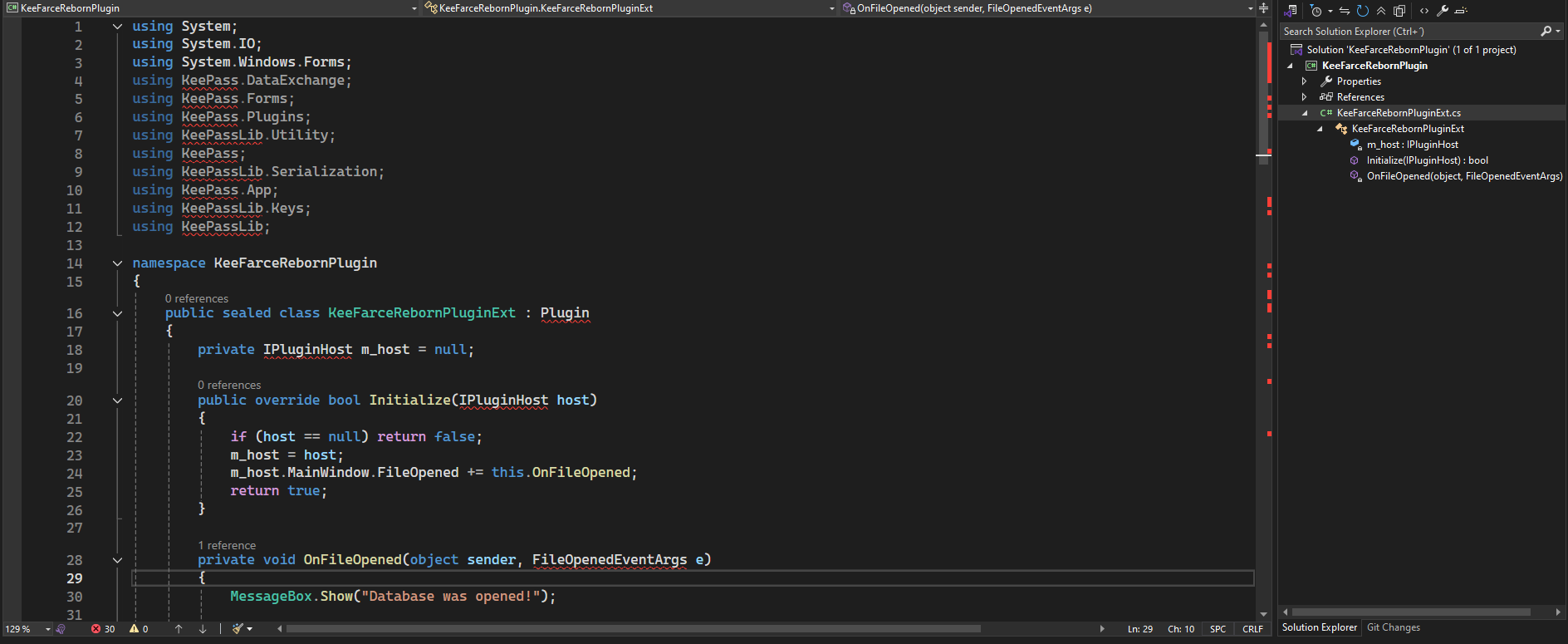1568x644 pixels.
Task: Collapse the using directives block at line 1
Action: 117,27
